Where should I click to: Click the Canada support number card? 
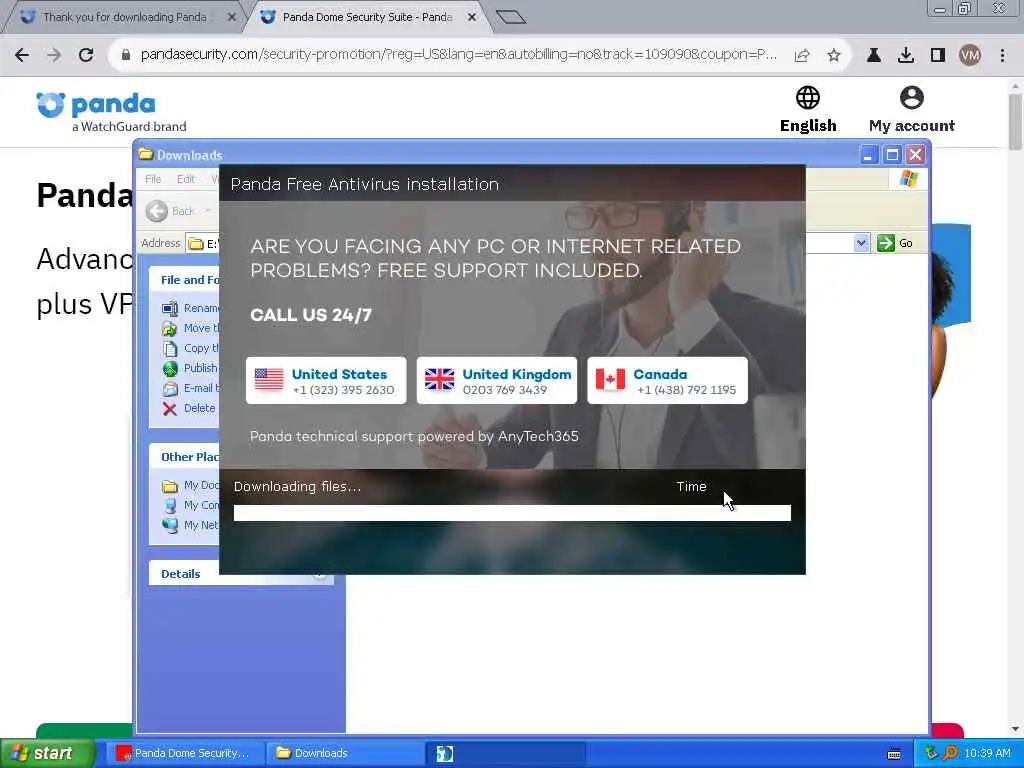coord(667,381)
